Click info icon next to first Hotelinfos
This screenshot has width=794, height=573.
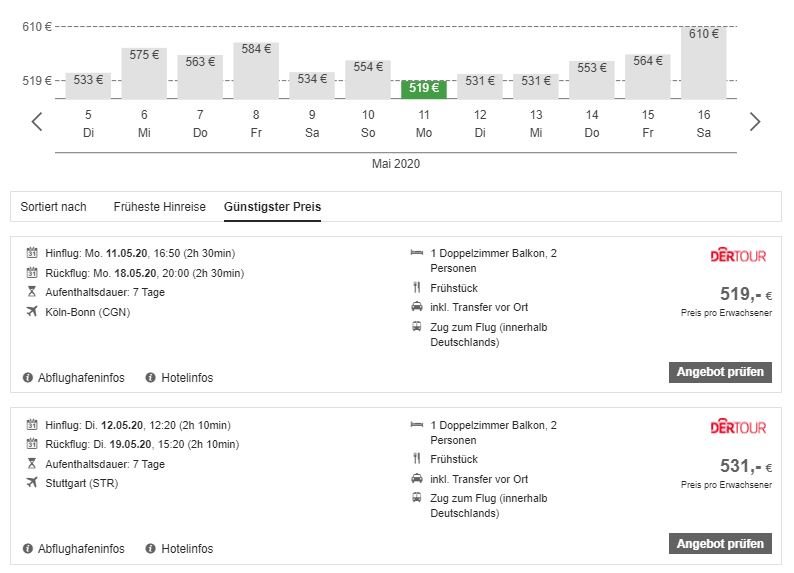click(151, 378)
